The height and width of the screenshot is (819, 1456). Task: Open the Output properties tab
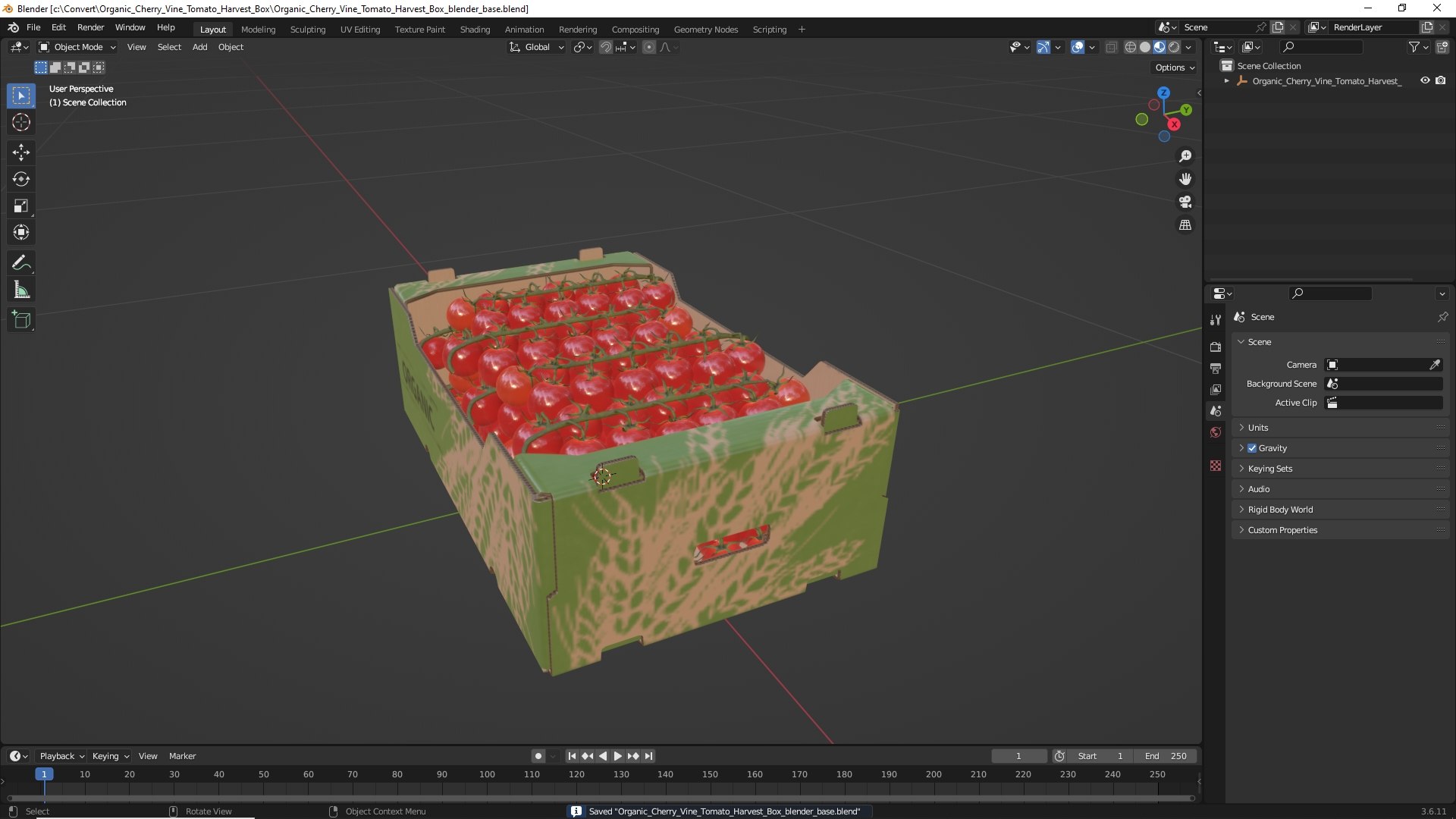1216,368
